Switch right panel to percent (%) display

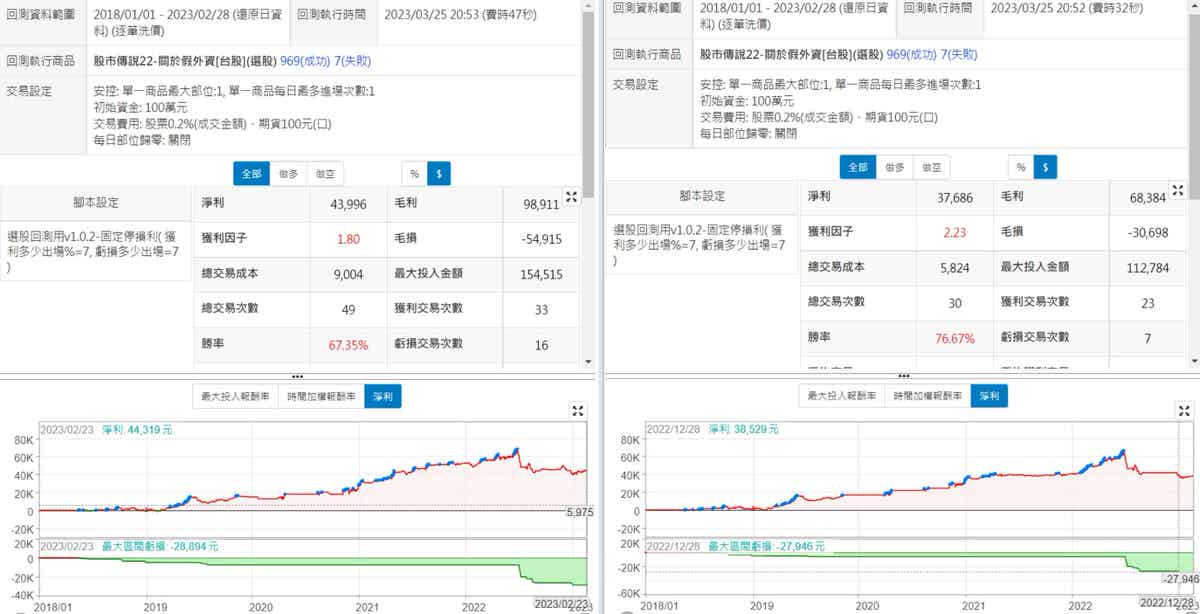point(1020,167)
